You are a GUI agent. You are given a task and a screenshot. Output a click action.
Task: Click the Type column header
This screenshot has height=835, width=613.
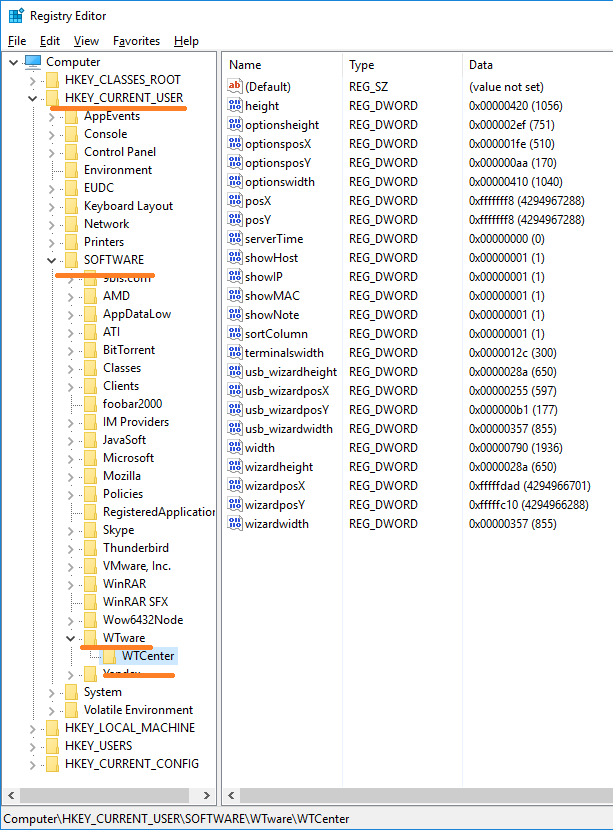[x=400, y=65]
